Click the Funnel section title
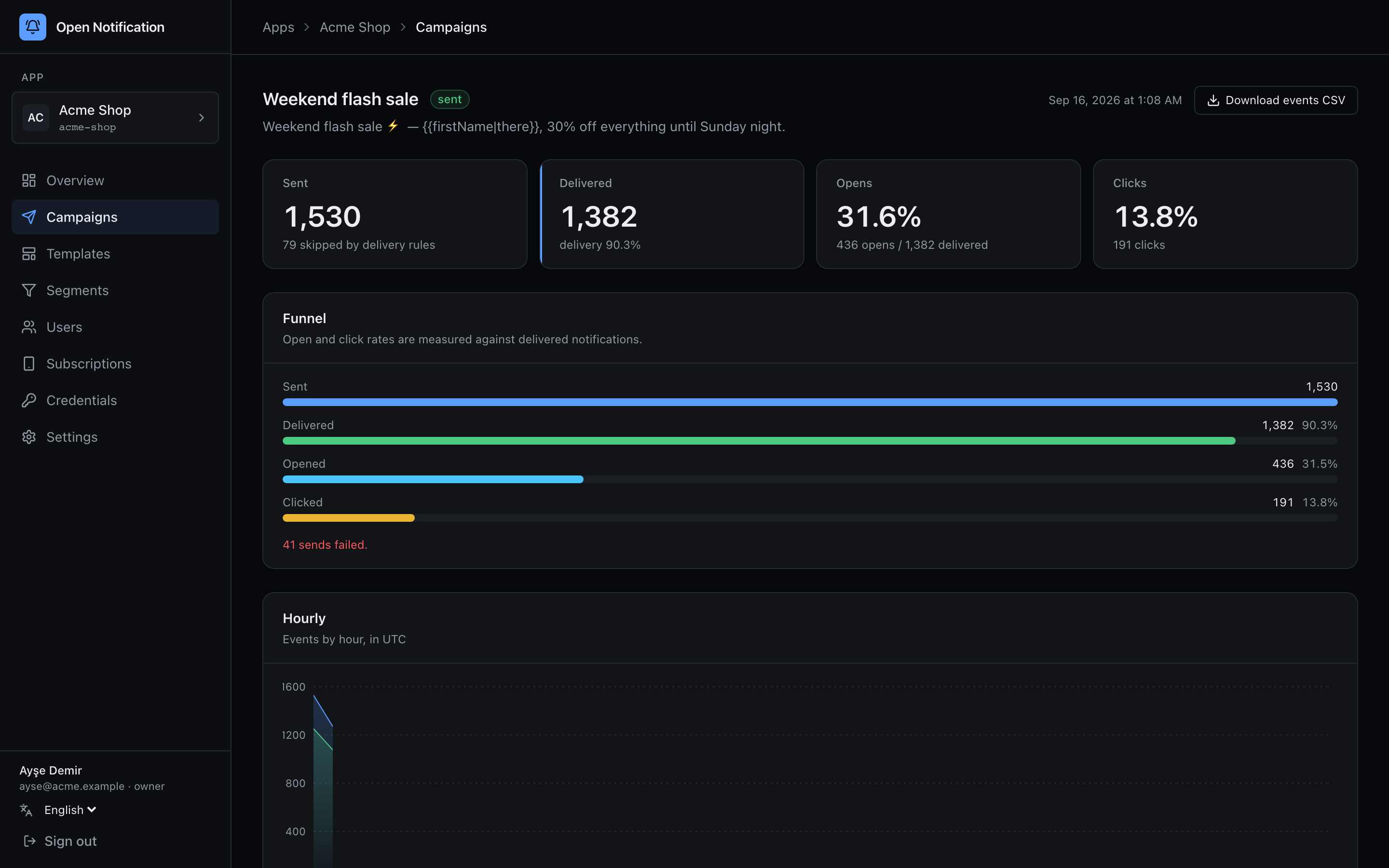1389x868 pixels. [x=304, y=319]
